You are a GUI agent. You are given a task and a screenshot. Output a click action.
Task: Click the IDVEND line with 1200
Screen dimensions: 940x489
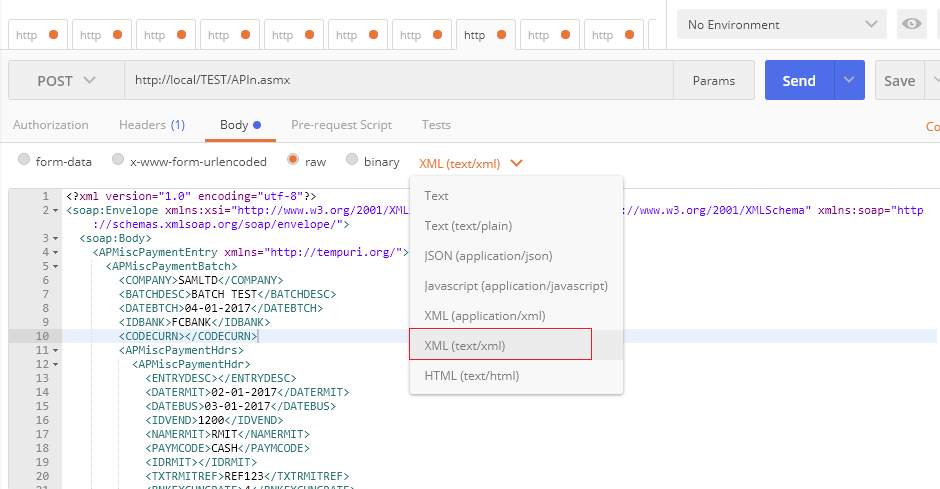(x=214, y=420)
